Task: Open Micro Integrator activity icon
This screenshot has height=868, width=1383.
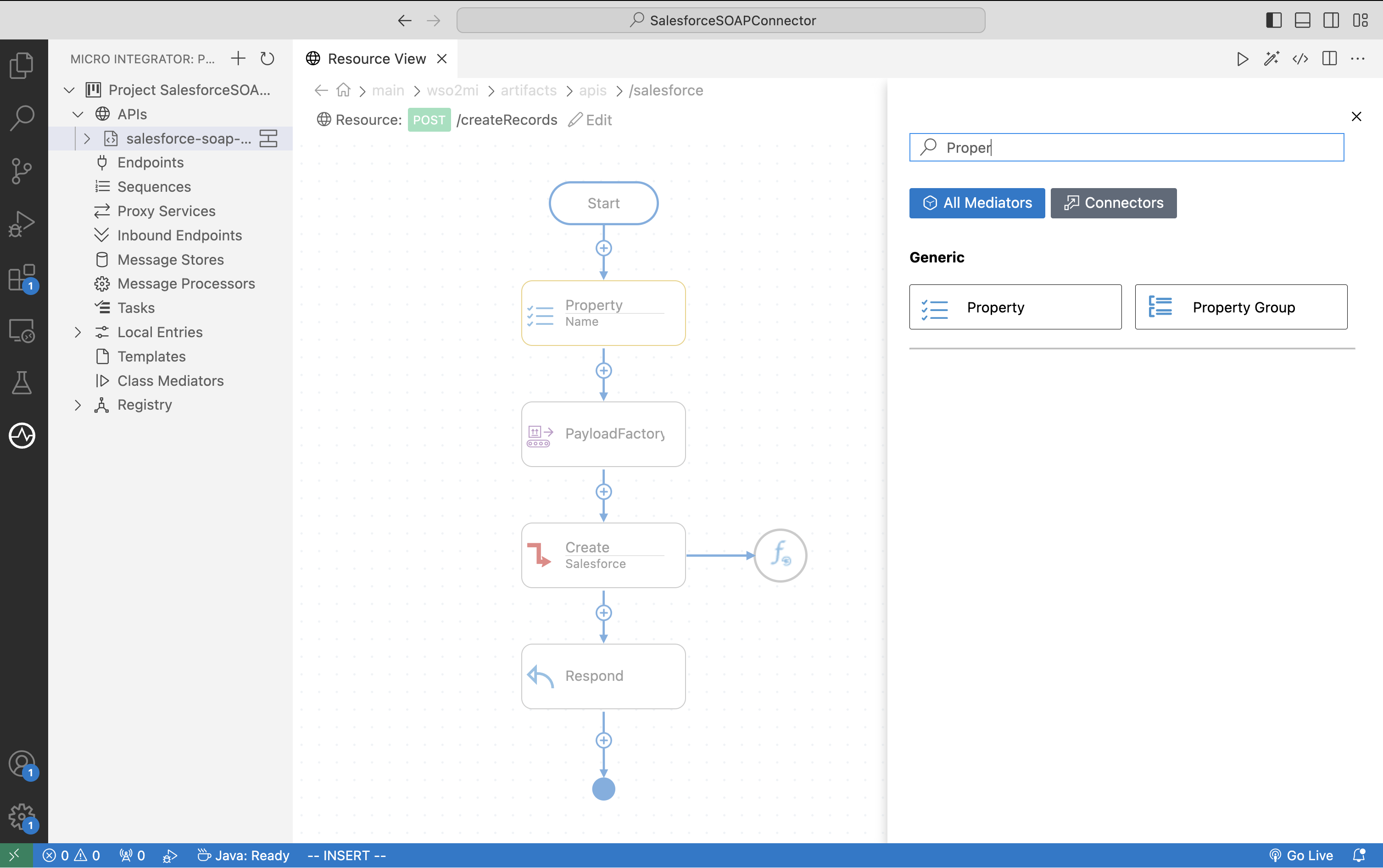Action: (22, 435)
